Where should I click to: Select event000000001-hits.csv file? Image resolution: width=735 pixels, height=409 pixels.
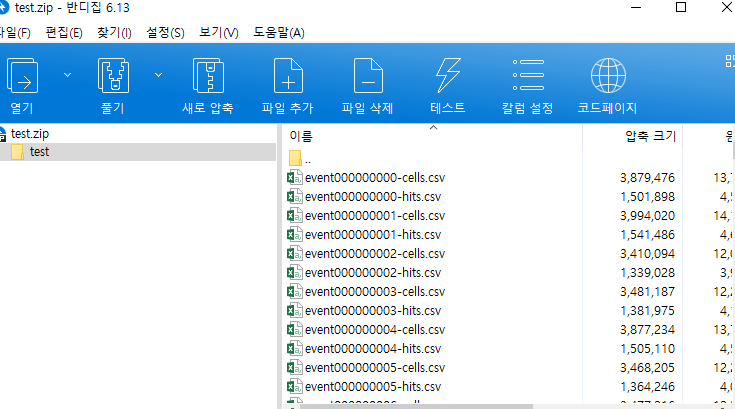(373, 235)
